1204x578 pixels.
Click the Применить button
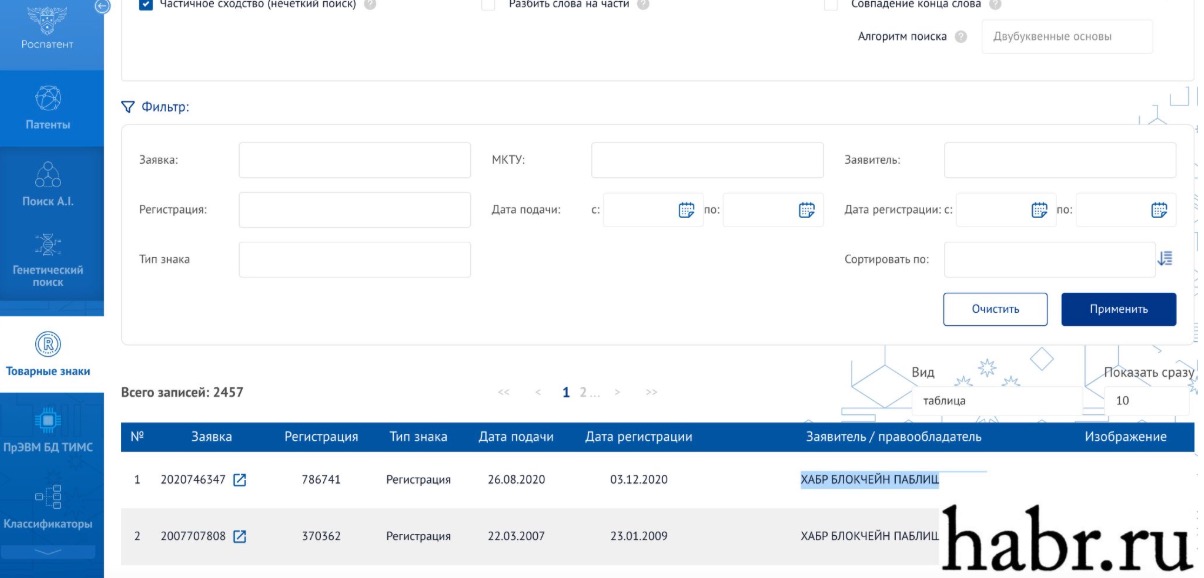[1119, 309]
